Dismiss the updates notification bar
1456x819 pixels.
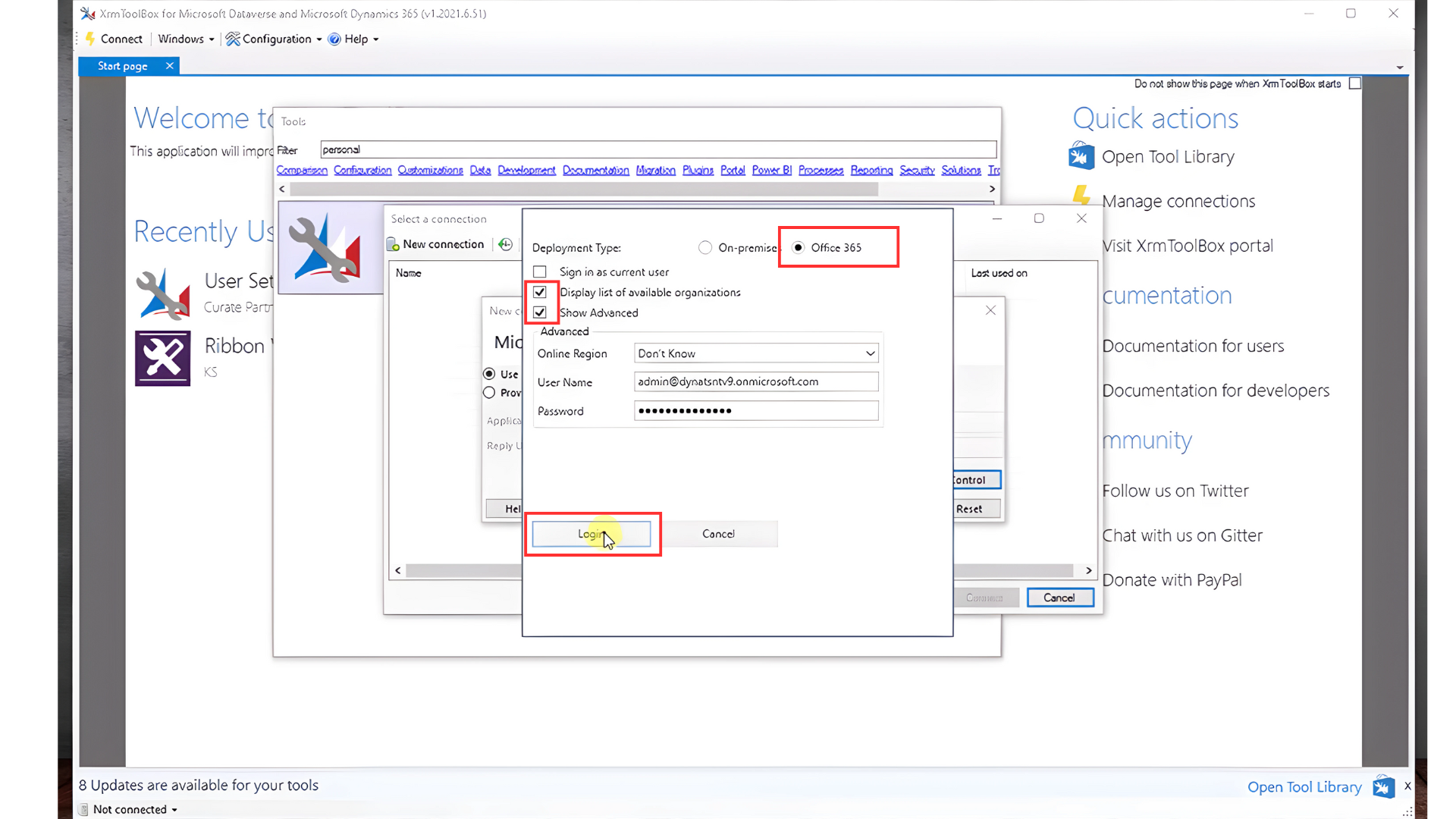point(1407,786)
